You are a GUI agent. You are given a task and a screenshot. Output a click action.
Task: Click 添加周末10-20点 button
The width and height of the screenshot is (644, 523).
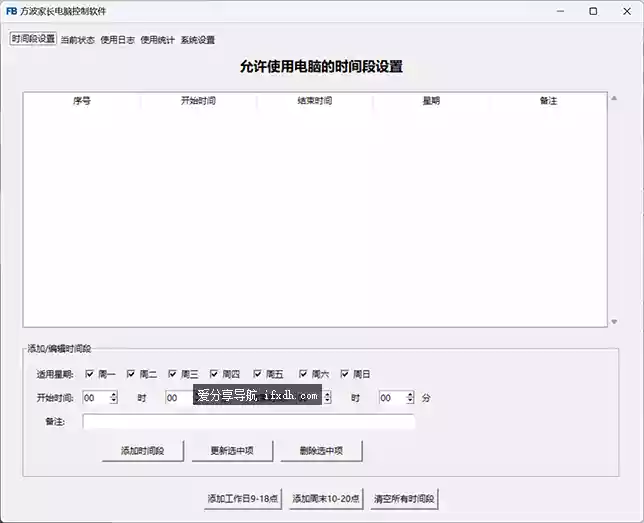point(326,499)
